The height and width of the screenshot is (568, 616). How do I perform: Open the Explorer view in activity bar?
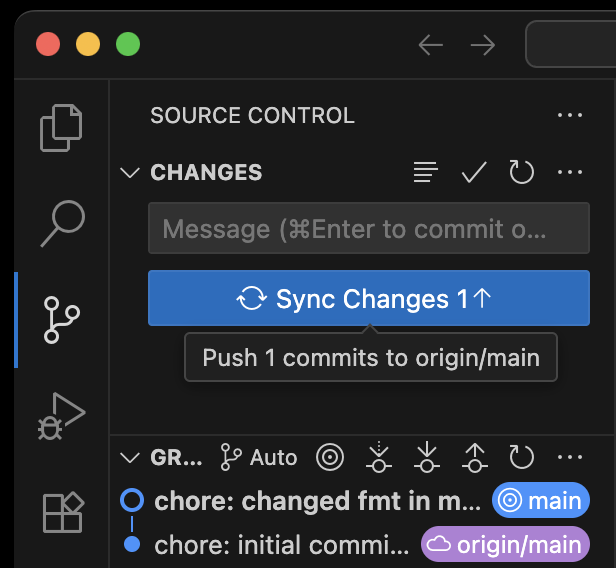(x=61, y=128)
